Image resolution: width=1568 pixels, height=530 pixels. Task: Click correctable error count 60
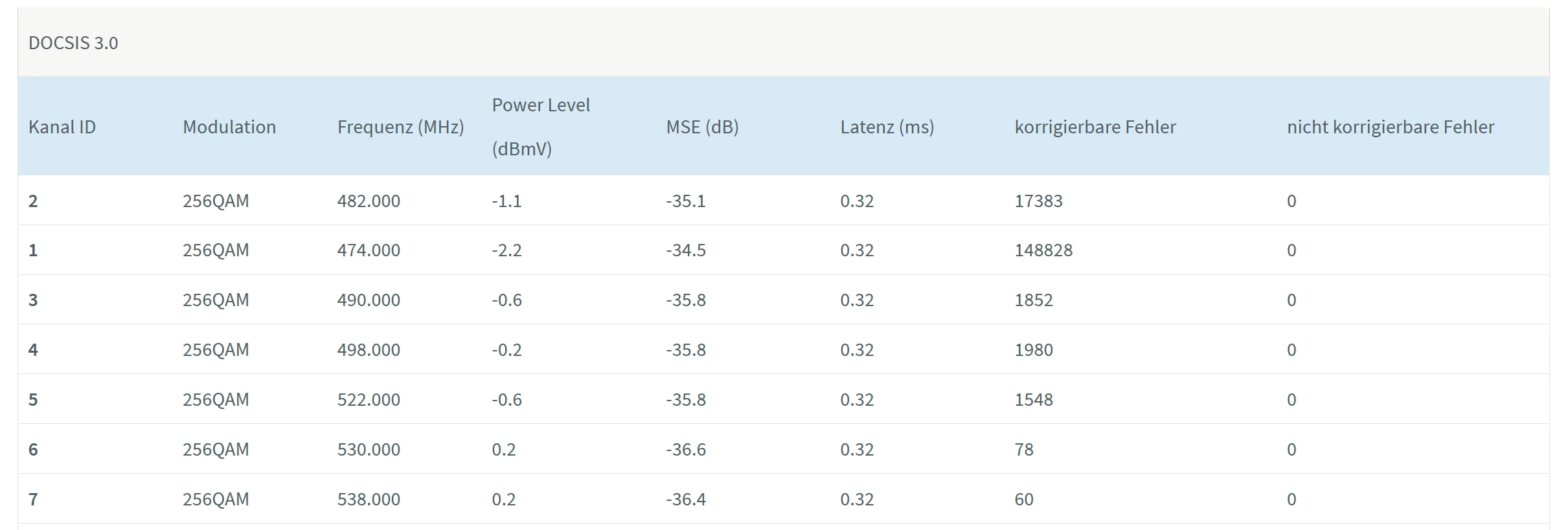point(1023,500)
